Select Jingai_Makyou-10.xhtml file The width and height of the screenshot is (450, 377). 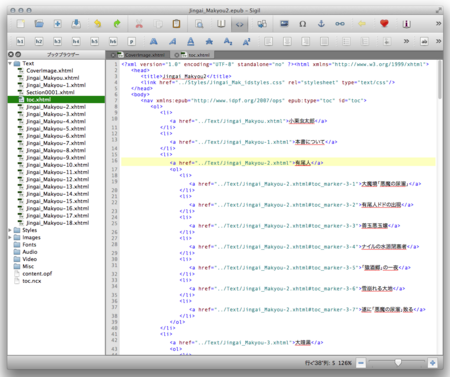point(57,165)
